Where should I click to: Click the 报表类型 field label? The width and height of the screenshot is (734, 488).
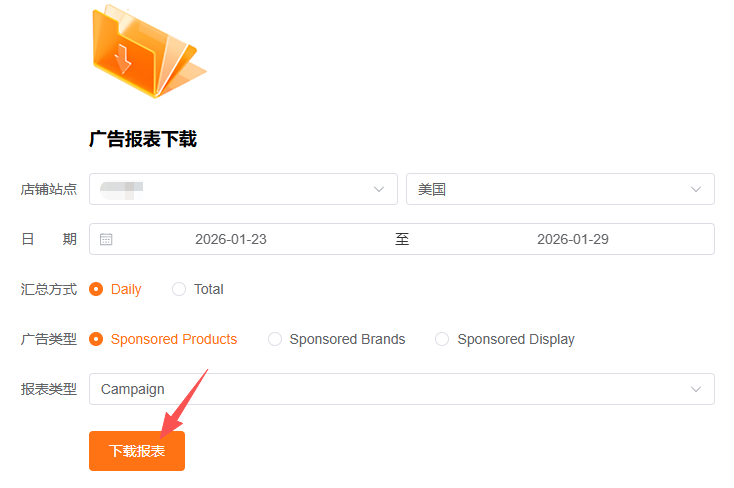click(x=49, y=389)
